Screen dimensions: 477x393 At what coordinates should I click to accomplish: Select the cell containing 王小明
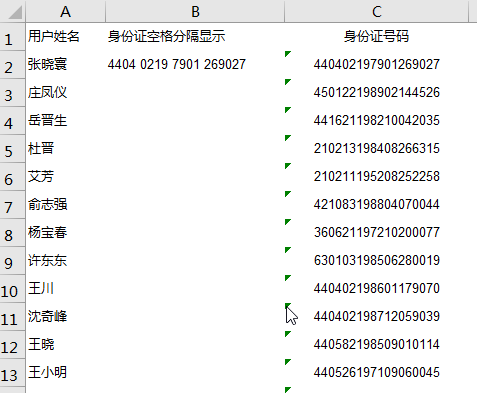coord(66,373)
